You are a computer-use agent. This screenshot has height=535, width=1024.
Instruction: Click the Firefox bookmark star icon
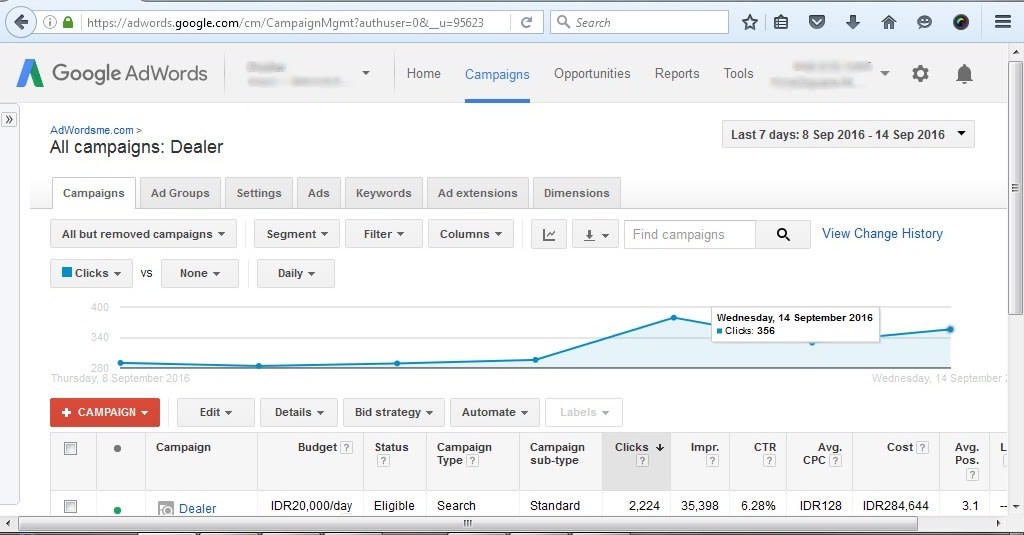click(x=750, y=21)
